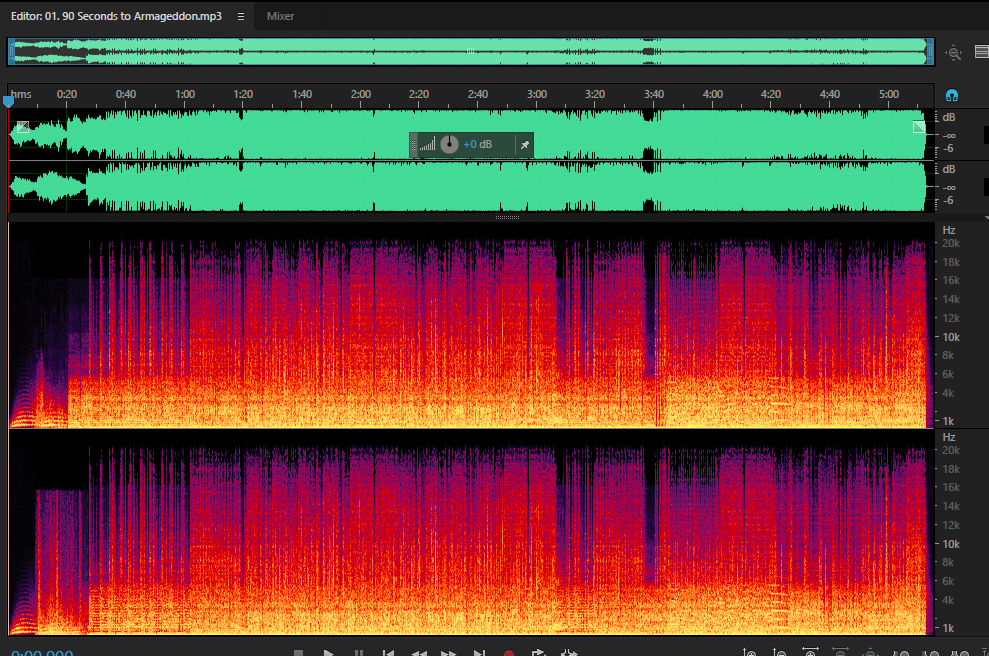Move playhead to previous with transport button
Viewport: 989px width, 656px height.
pos(389,653)
